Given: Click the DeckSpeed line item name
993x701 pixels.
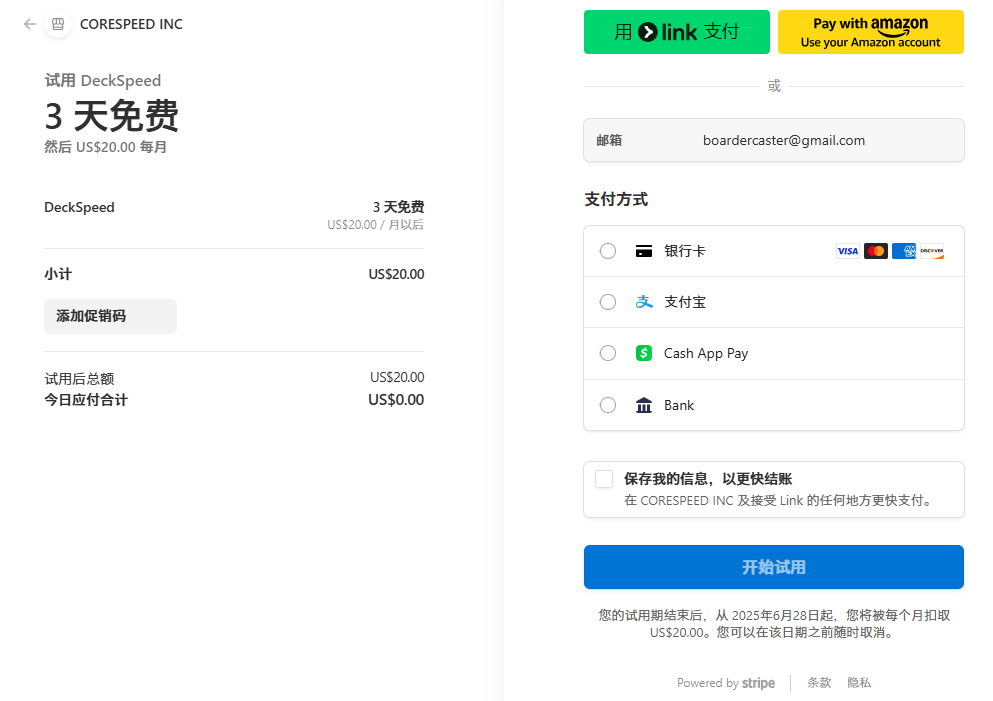Looking at the screenshot, I should [79, 207].
